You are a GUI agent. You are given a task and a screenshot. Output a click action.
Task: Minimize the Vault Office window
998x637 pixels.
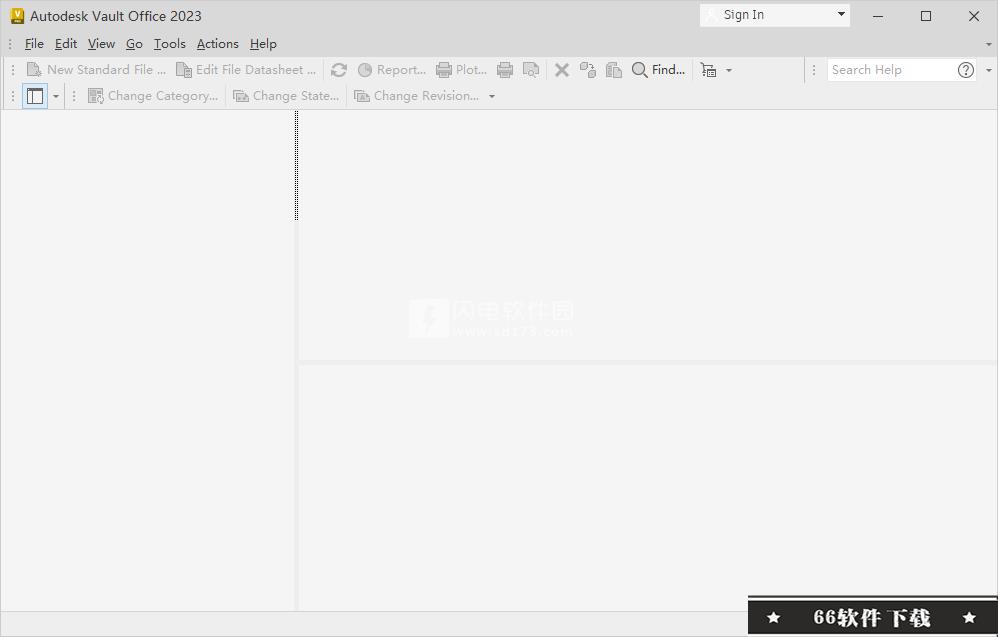pyautogui.click(x=878, y=16)
